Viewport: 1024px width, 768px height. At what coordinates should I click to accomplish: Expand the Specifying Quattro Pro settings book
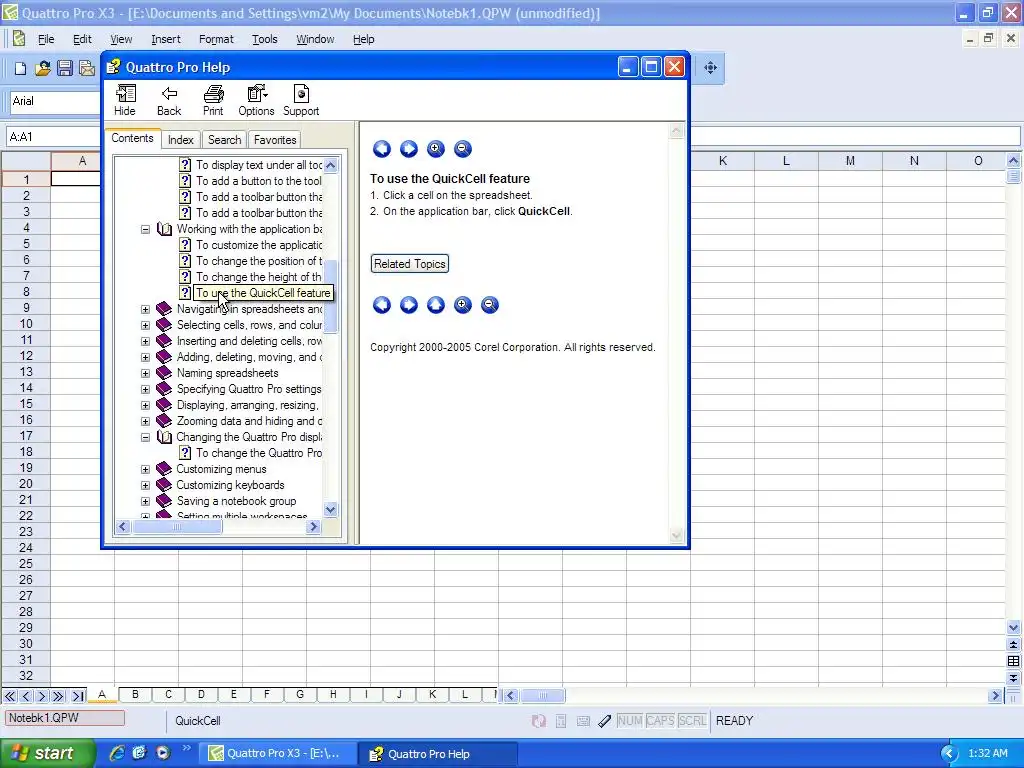click(146, 389)
